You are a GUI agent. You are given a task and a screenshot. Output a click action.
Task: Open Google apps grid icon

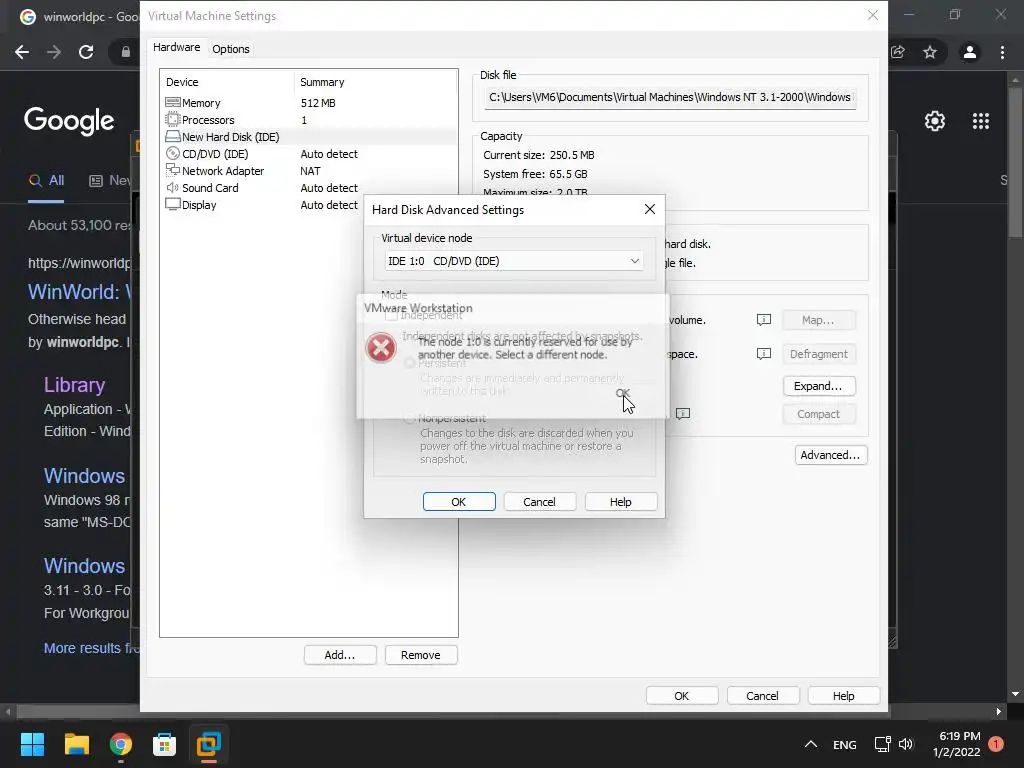[x=981, y=121]
